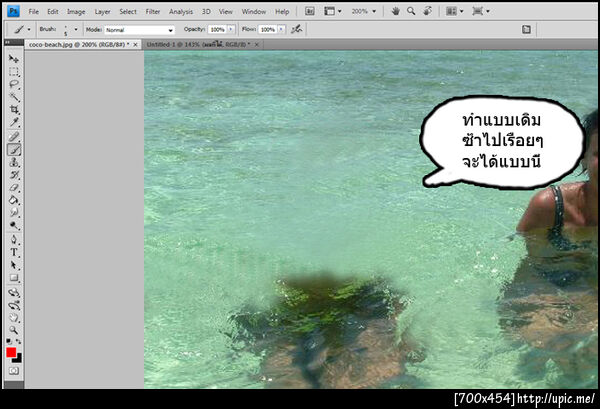The width and height of the screenshot is (600, 409).
Task: Toggle Quick Mask mode
Action: click(14, 371)
